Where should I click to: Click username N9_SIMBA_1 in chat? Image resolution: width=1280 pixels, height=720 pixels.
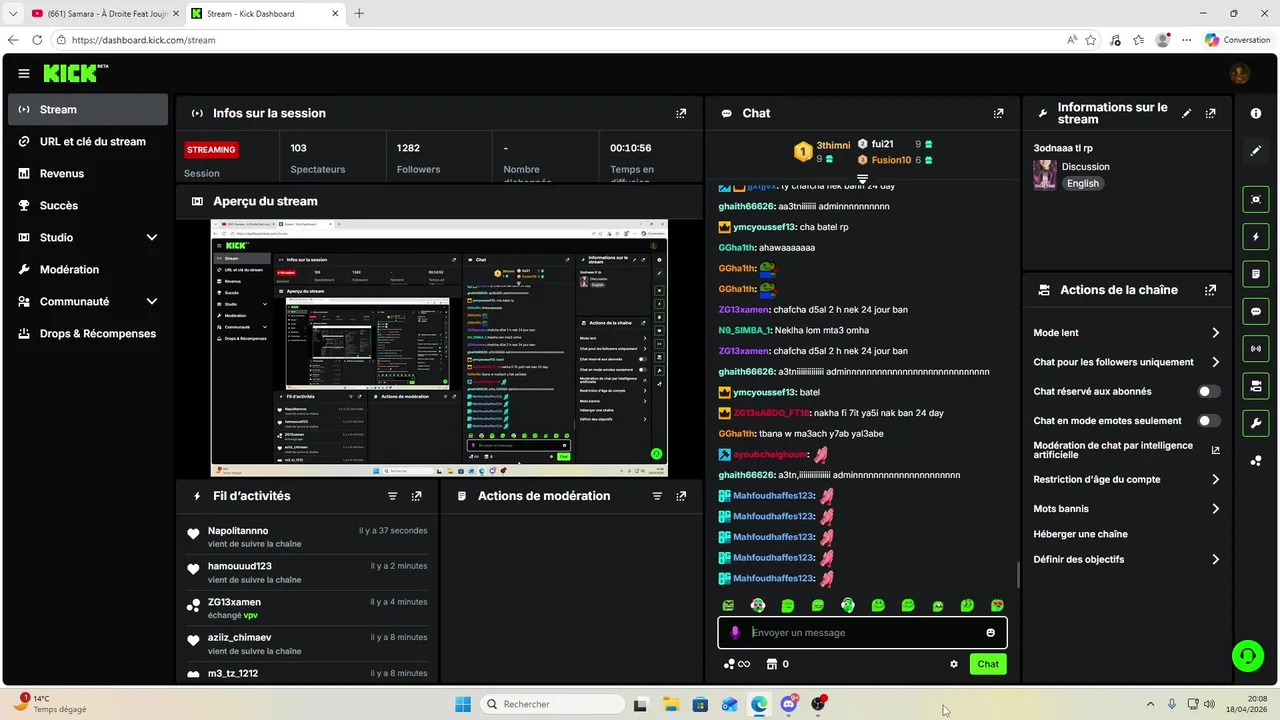pyautogui.click(x=745, y=330)
